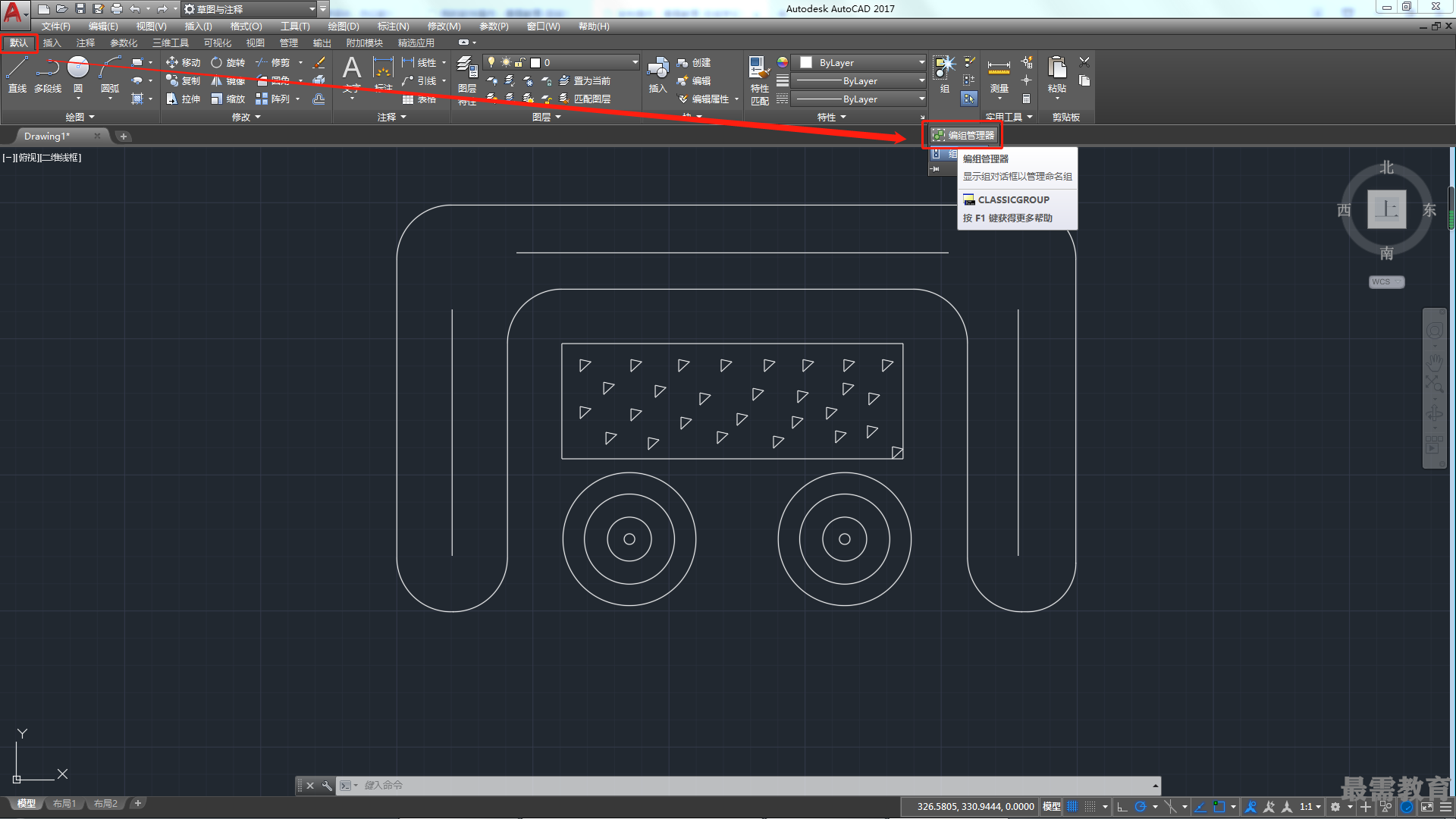This screenshot has height=819, width=1456.
Task: Toggle the drawing grid display in status bar
Action: tap(1072, 807)
